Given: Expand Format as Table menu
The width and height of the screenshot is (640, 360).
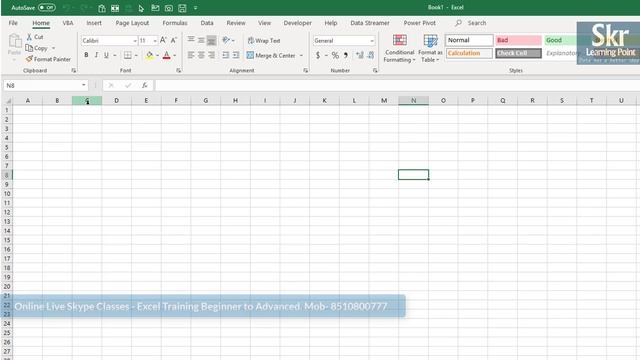Looking at the screenshot, I should 430,49.
